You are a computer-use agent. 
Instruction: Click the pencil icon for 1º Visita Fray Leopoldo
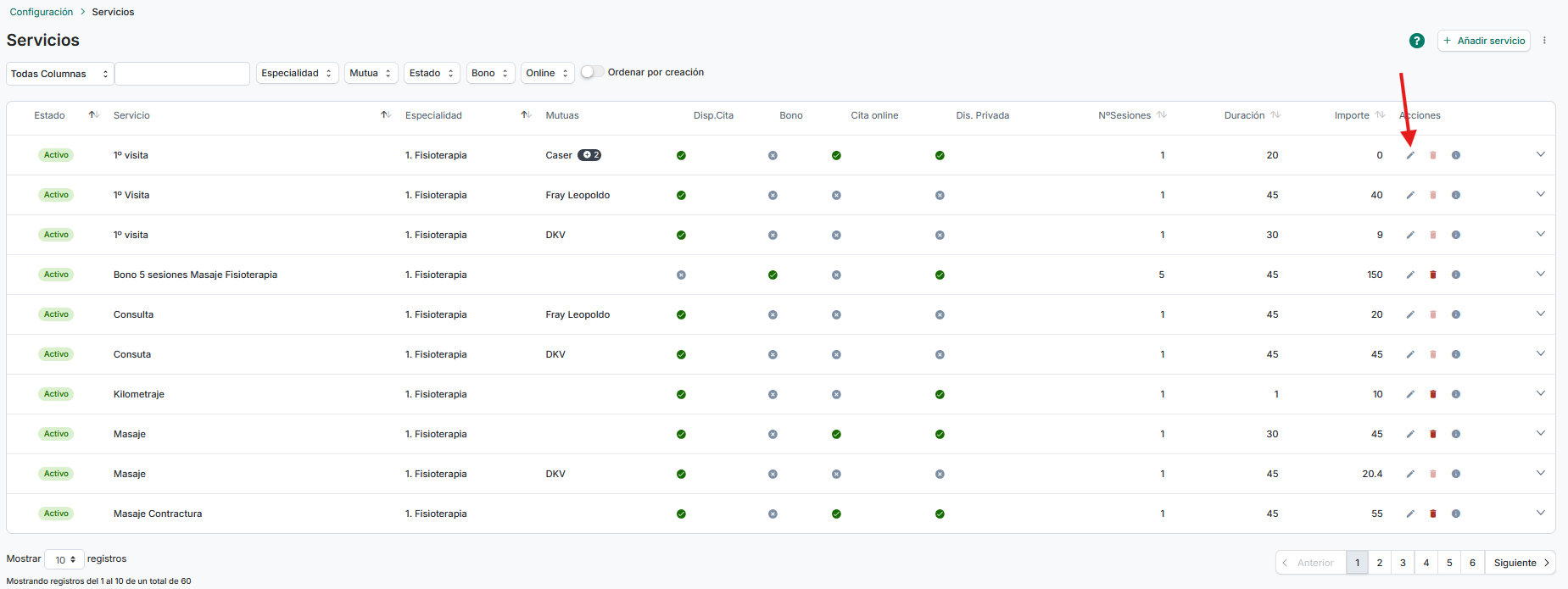(x=1410, y=195)
